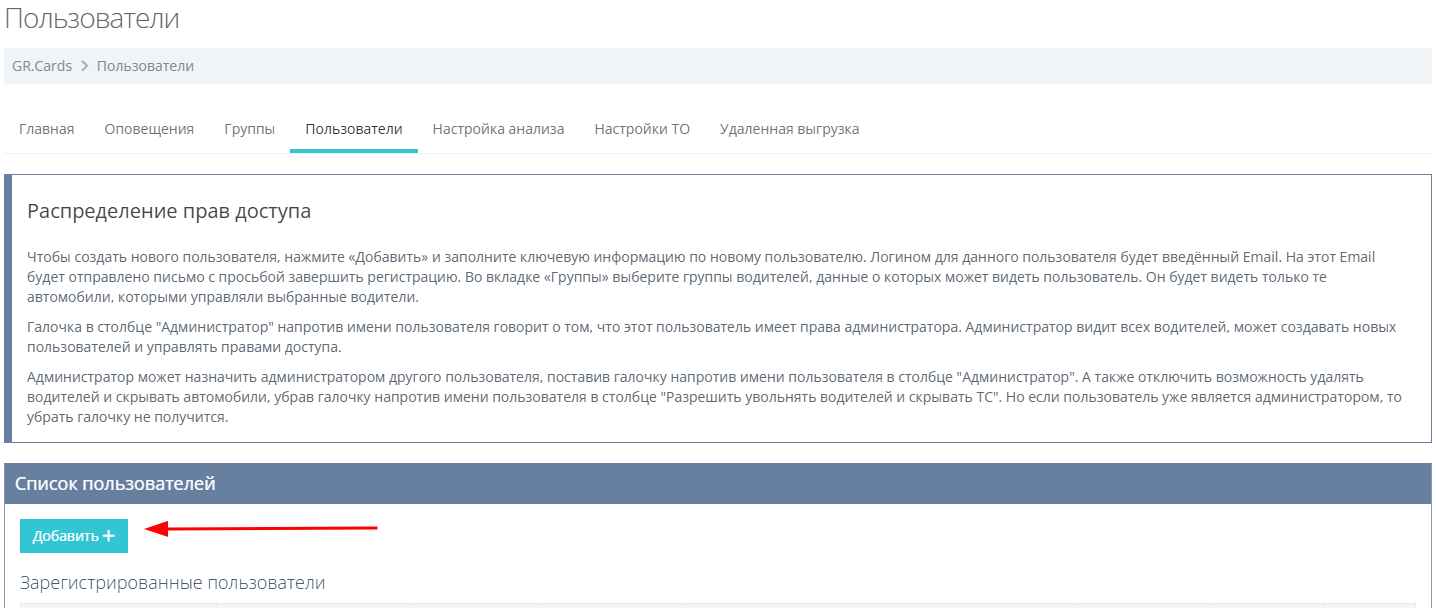Click the Распределение прав доступа heading
The width and height of the screenshot is (1436, 608).
[169, 211]
